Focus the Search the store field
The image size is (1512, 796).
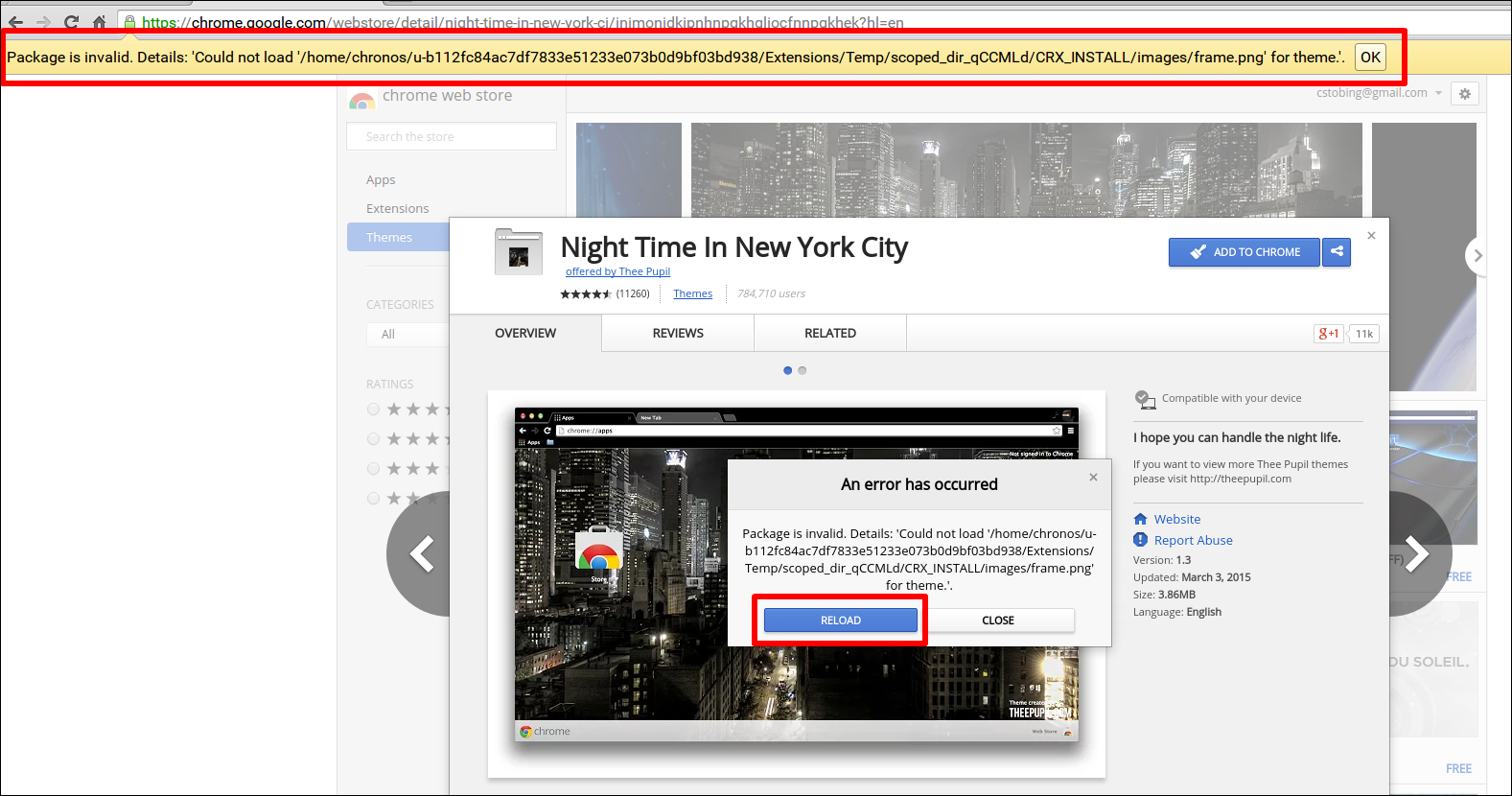[452, 136]
